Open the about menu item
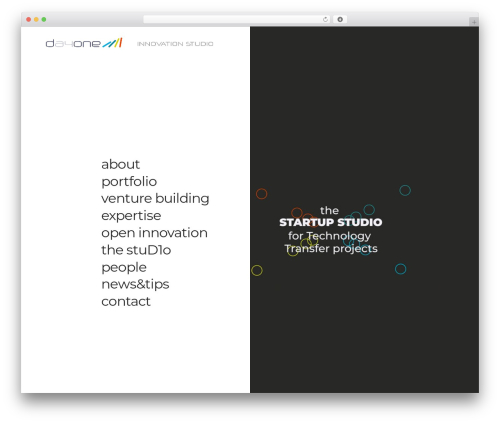Image resolution: width=500 pixels, height=423 pixels. coord(120,164)
